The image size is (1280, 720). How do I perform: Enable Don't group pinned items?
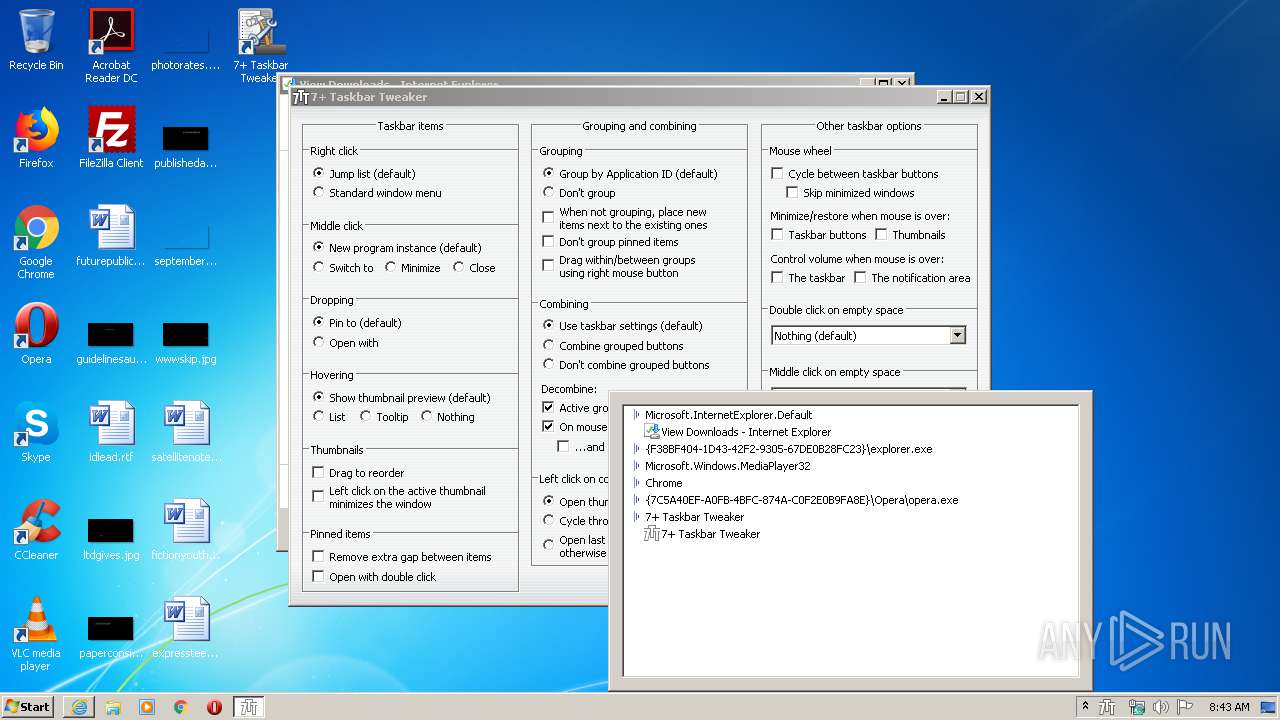tap(610, 241)
